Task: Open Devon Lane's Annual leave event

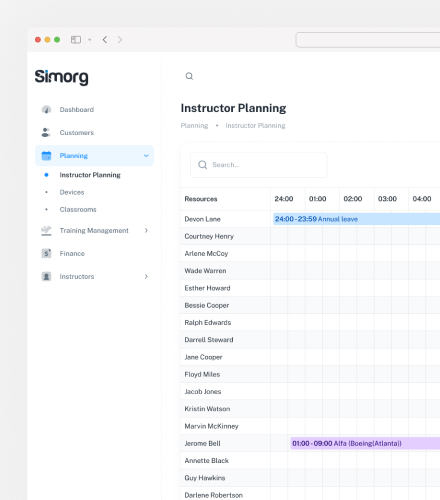Action: tap(356, 219)
